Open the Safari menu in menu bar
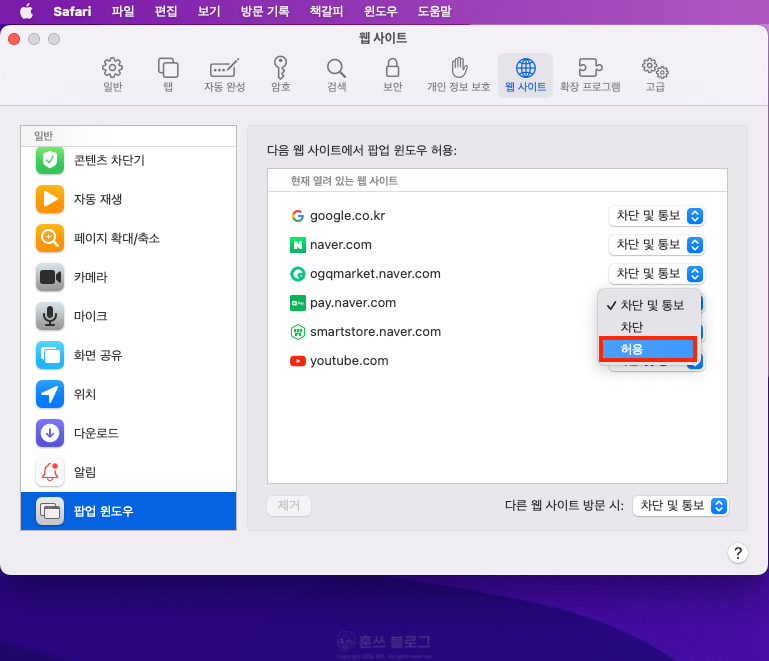769x661 pixels. tap(72, 11)
